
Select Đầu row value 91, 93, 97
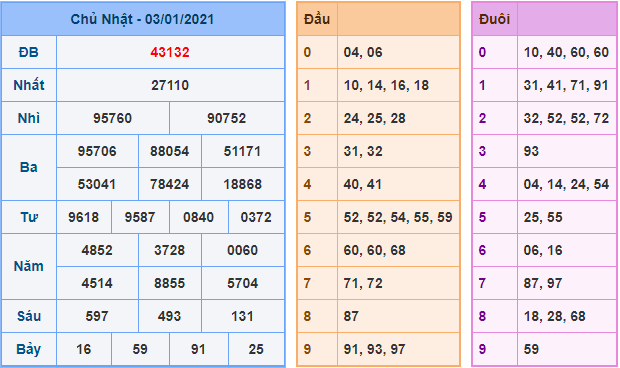(374, 349)
